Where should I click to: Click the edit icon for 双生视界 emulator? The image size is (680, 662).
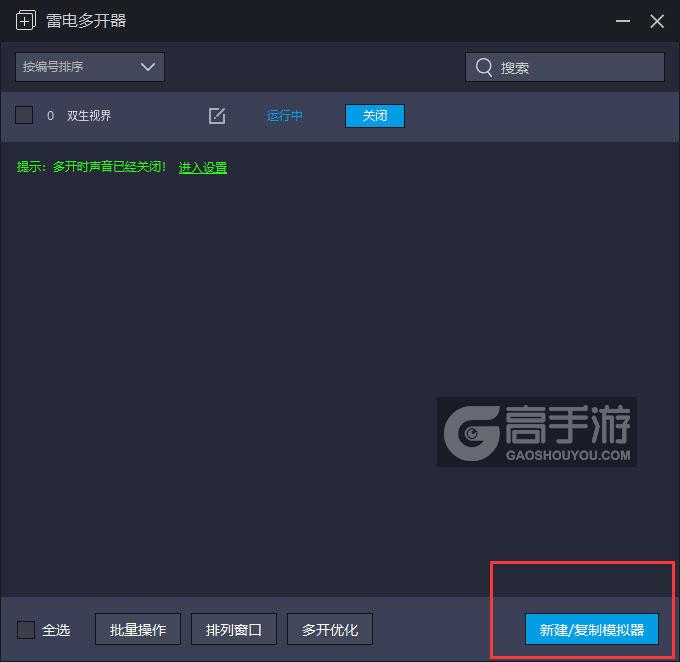click(217, 116)
